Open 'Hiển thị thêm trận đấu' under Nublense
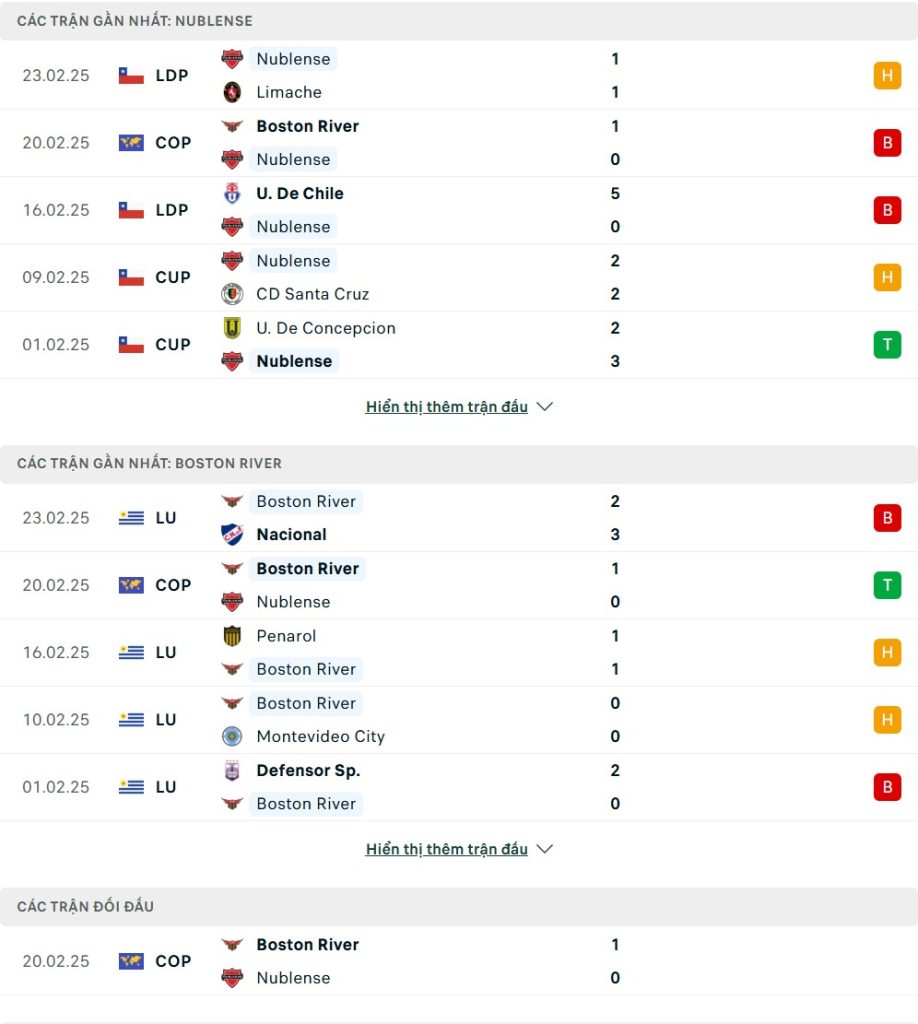918x1024 pixels. [447, 407]
